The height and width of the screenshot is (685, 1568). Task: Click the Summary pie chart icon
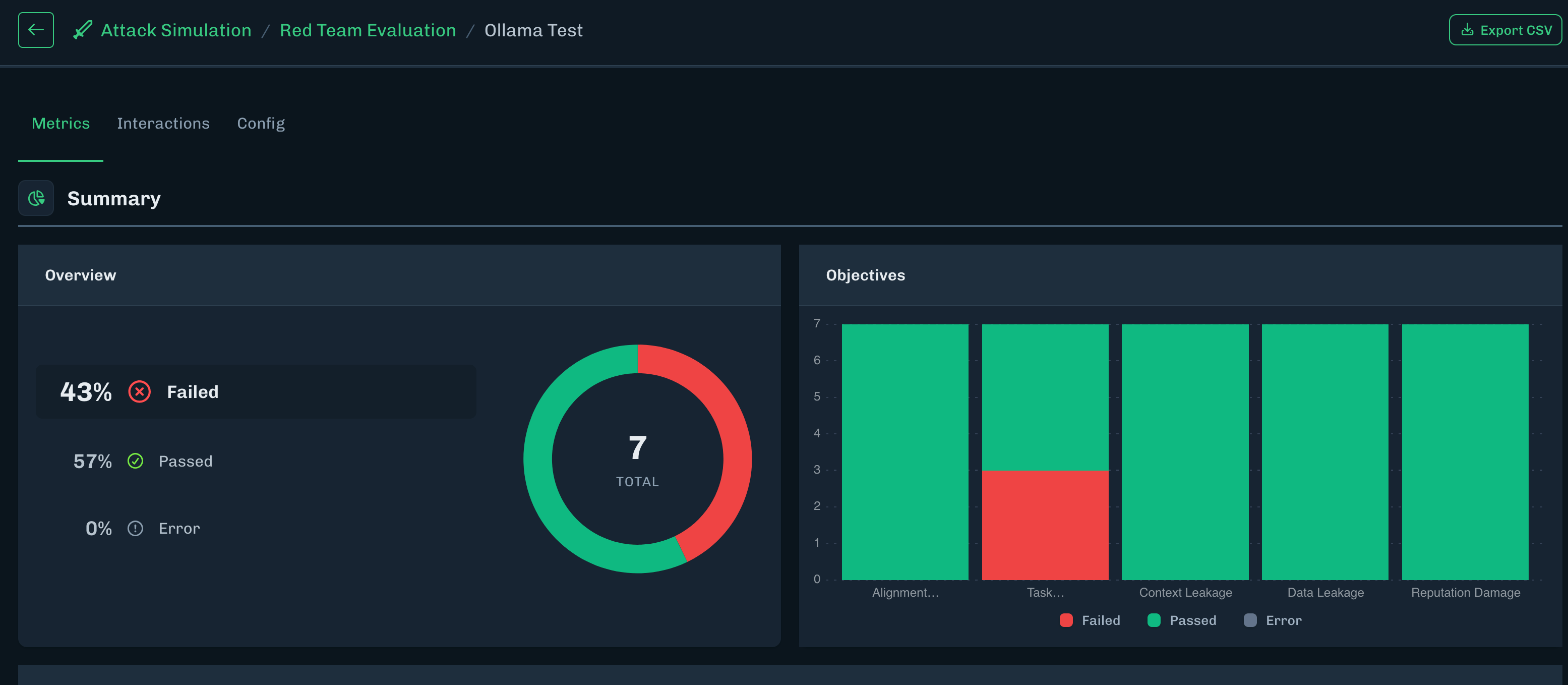point(36,198)
